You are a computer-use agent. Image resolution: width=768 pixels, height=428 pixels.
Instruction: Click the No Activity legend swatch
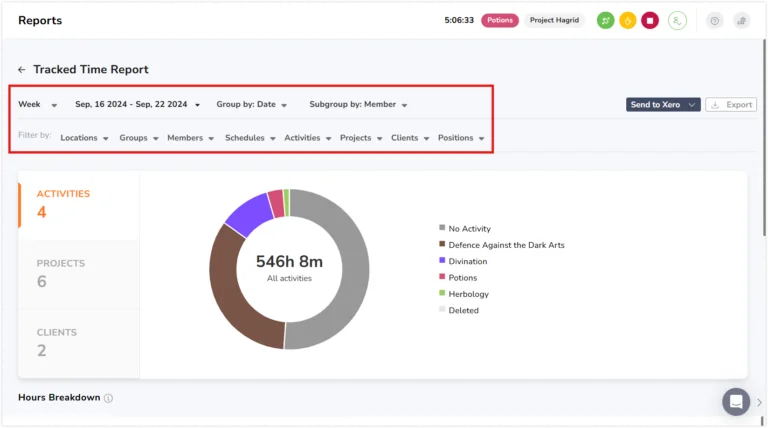pyautogui.click(x=442, y=228)
